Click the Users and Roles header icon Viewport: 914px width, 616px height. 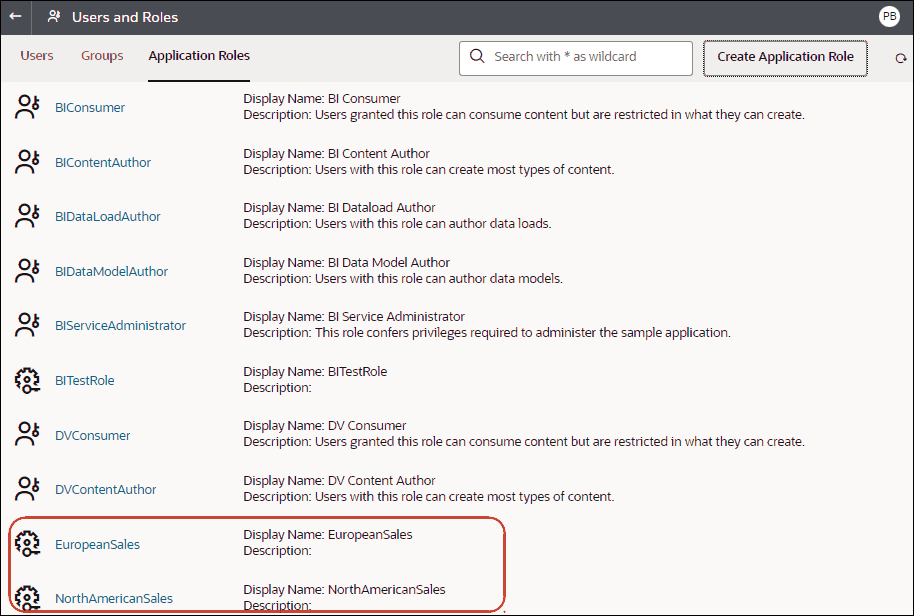[x=54, y=16]
